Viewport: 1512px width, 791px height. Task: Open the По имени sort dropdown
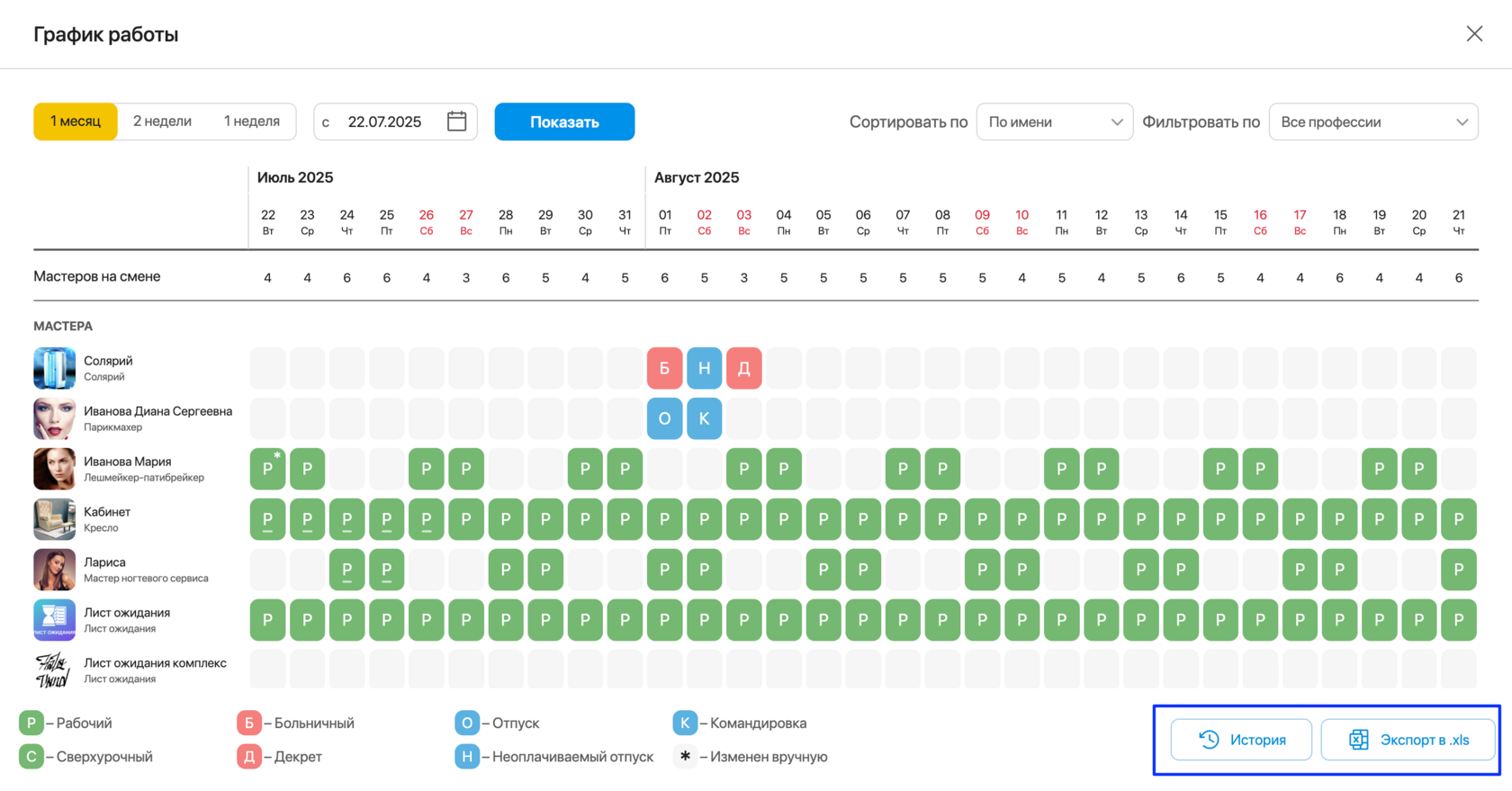click(x=1054, y=122)
